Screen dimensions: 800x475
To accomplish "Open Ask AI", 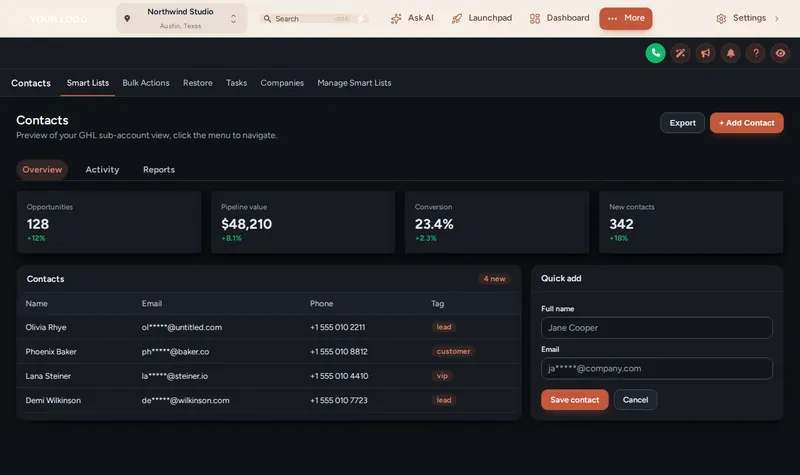I will point(412,18).
